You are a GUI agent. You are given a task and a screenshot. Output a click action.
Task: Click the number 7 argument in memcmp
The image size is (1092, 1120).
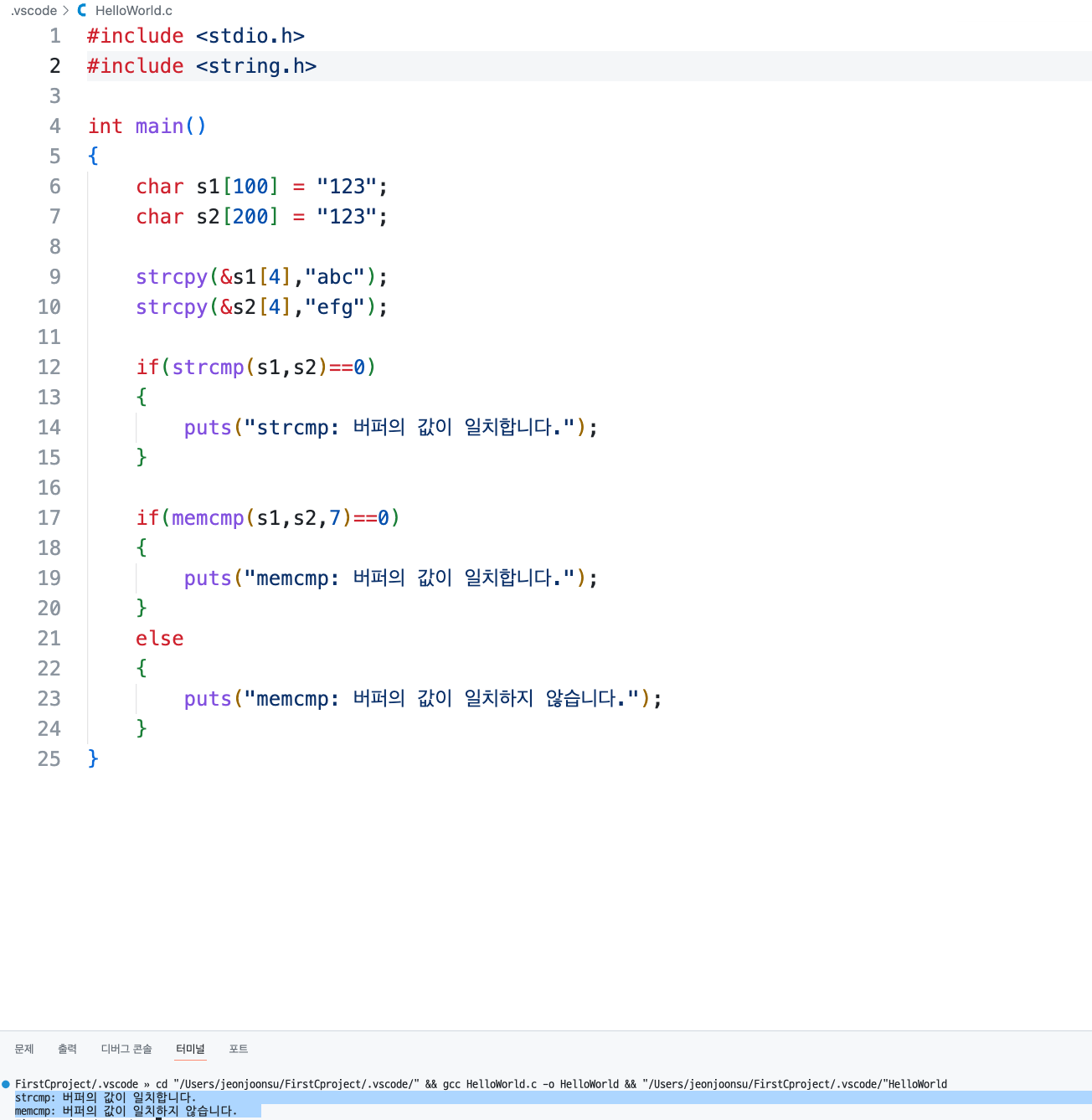click(335, 518)
